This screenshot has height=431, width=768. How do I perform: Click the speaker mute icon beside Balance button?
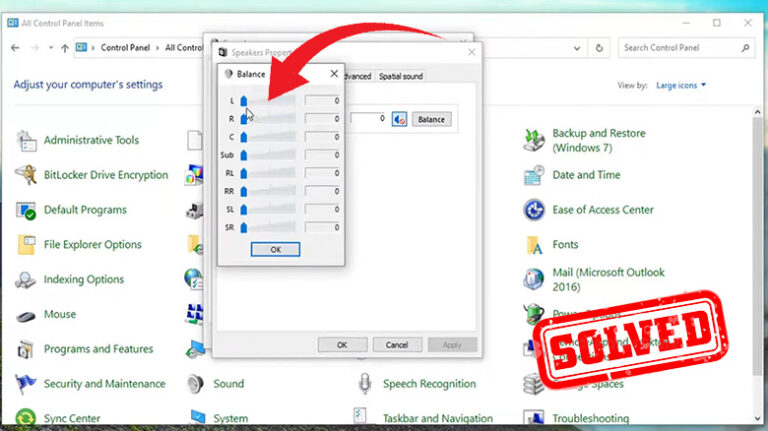tap(399, 119)
